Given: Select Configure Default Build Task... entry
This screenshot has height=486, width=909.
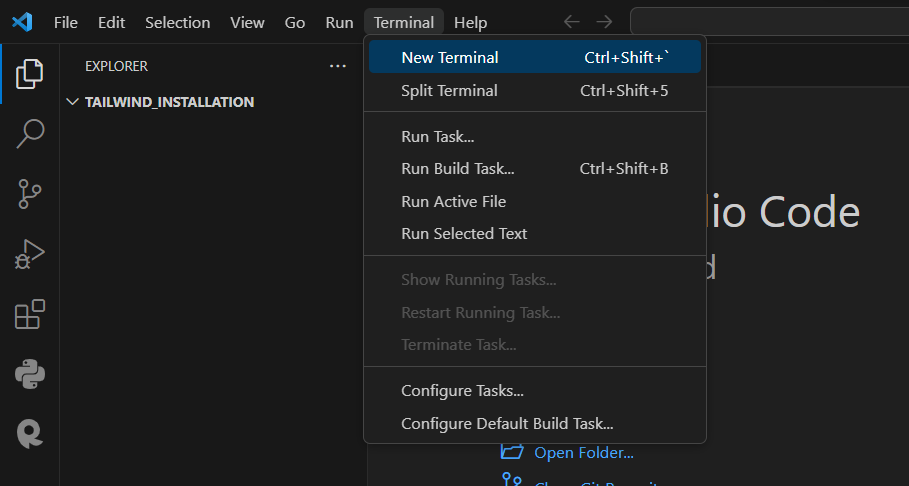Looking at the screenshot, I should point(535,423).
